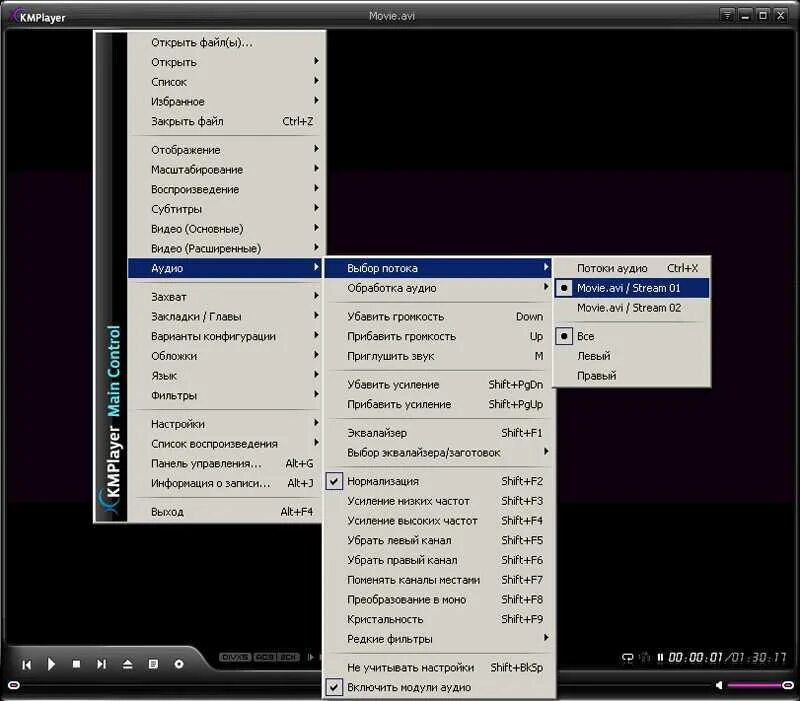
Task: Expand the Редкие фильтры submenu
Action: click(439, 639)
